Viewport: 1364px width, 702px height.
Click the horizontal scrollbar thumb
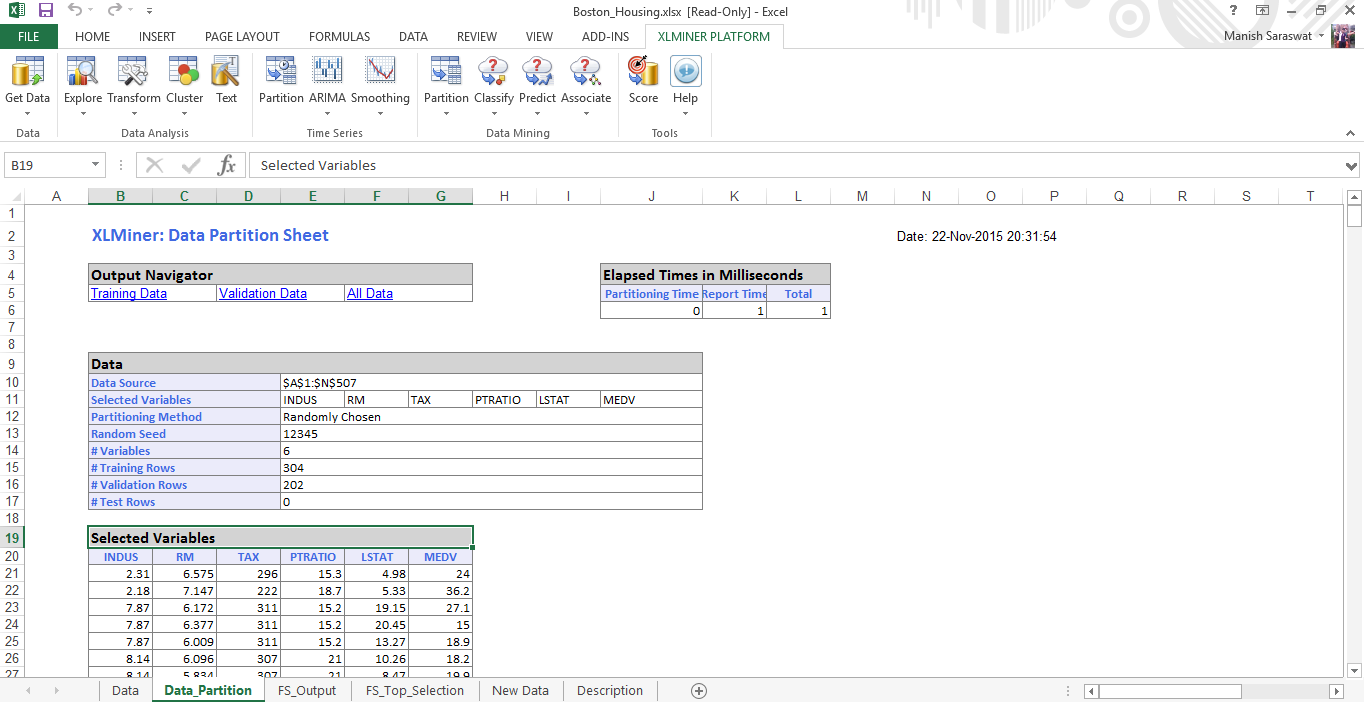1170,691
